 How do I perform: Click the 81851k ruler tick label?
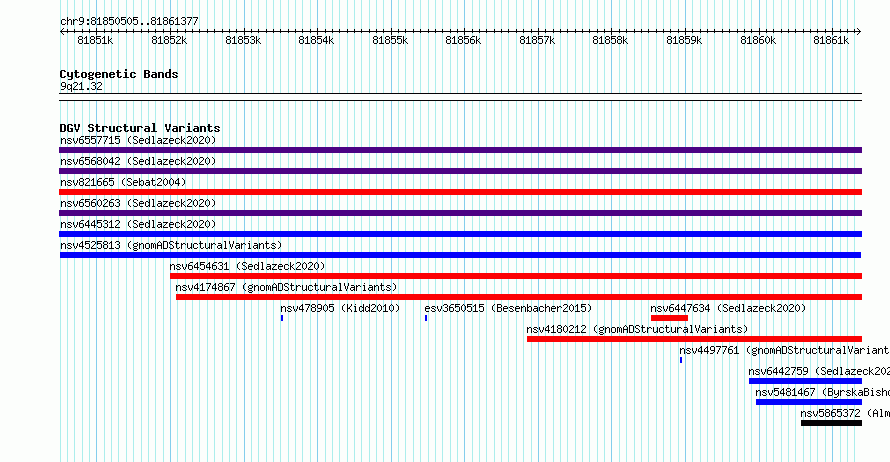[95, 40]
